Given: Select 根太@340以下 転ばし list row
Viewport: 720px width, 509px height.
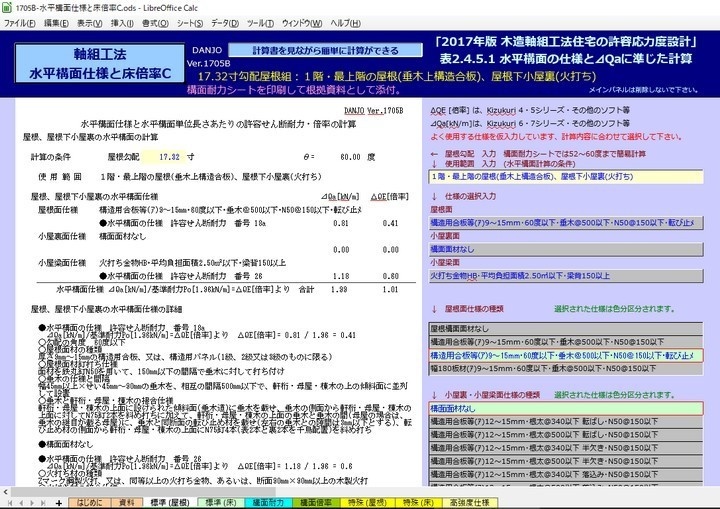Looking at the screenshot, I should coord(566,421).
